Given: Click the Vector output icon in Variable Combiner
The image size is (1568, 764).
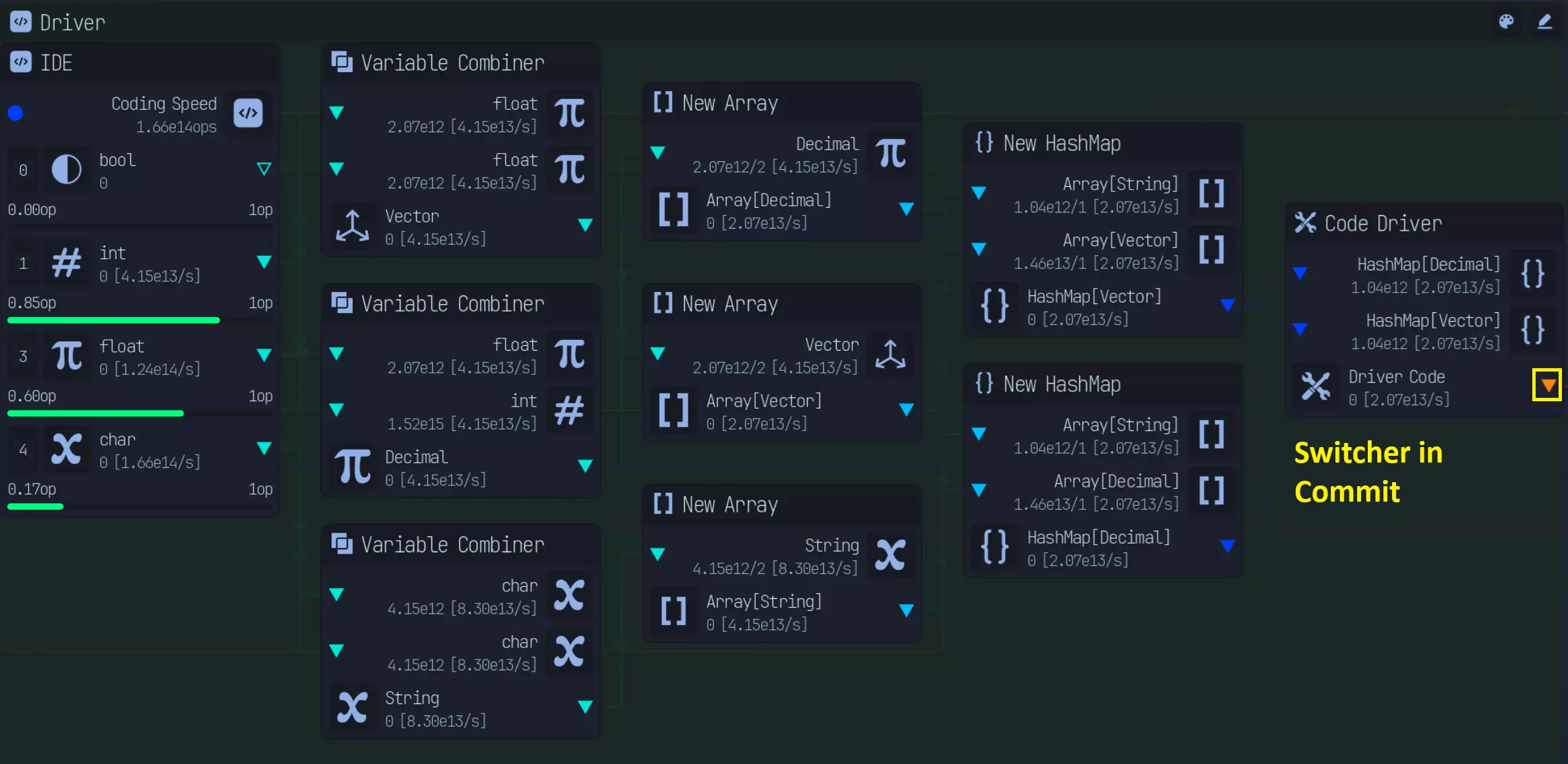Looking at the screenshot, I should 353,226.
